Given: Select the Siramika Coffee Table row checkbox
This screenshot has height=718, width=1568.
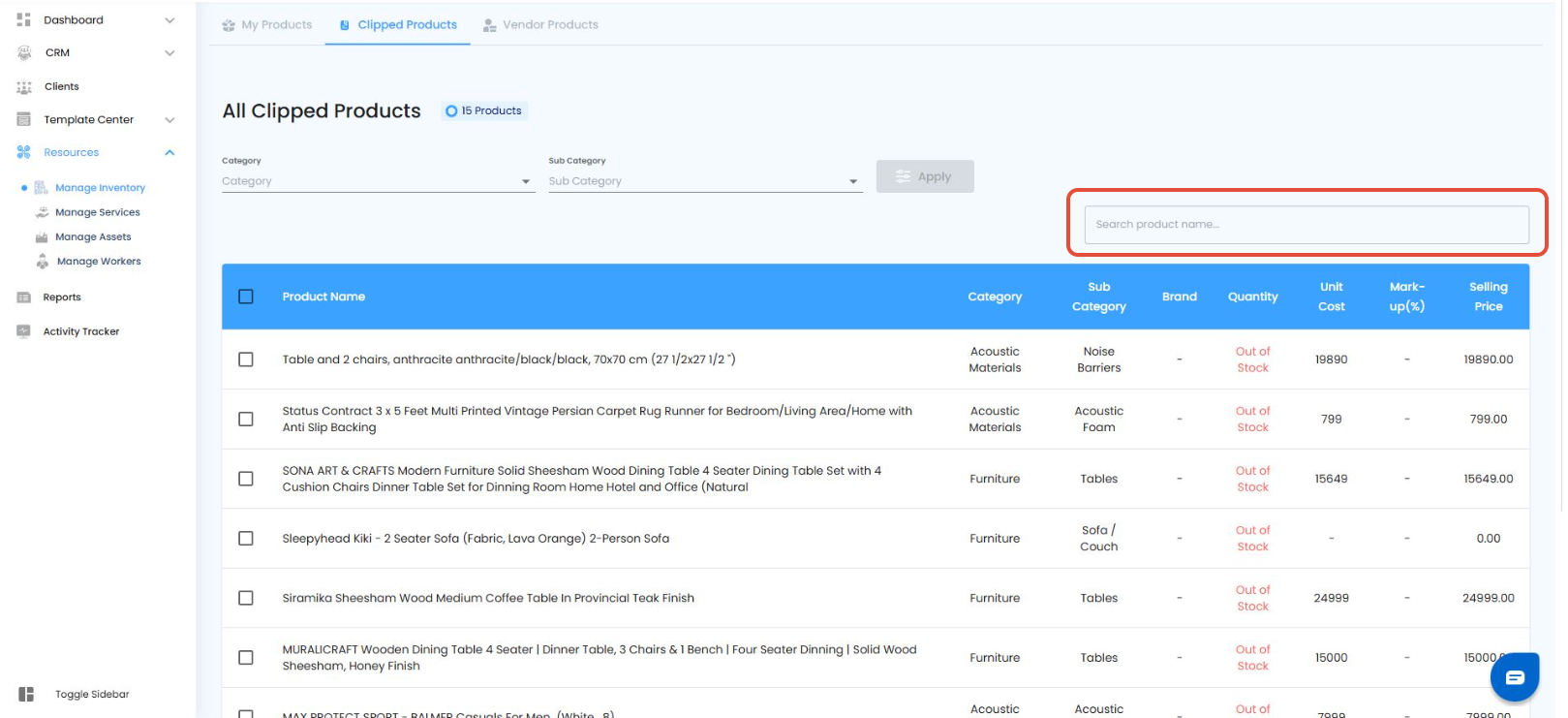Looking at the screenshot, I should click(x=246, y=598).
